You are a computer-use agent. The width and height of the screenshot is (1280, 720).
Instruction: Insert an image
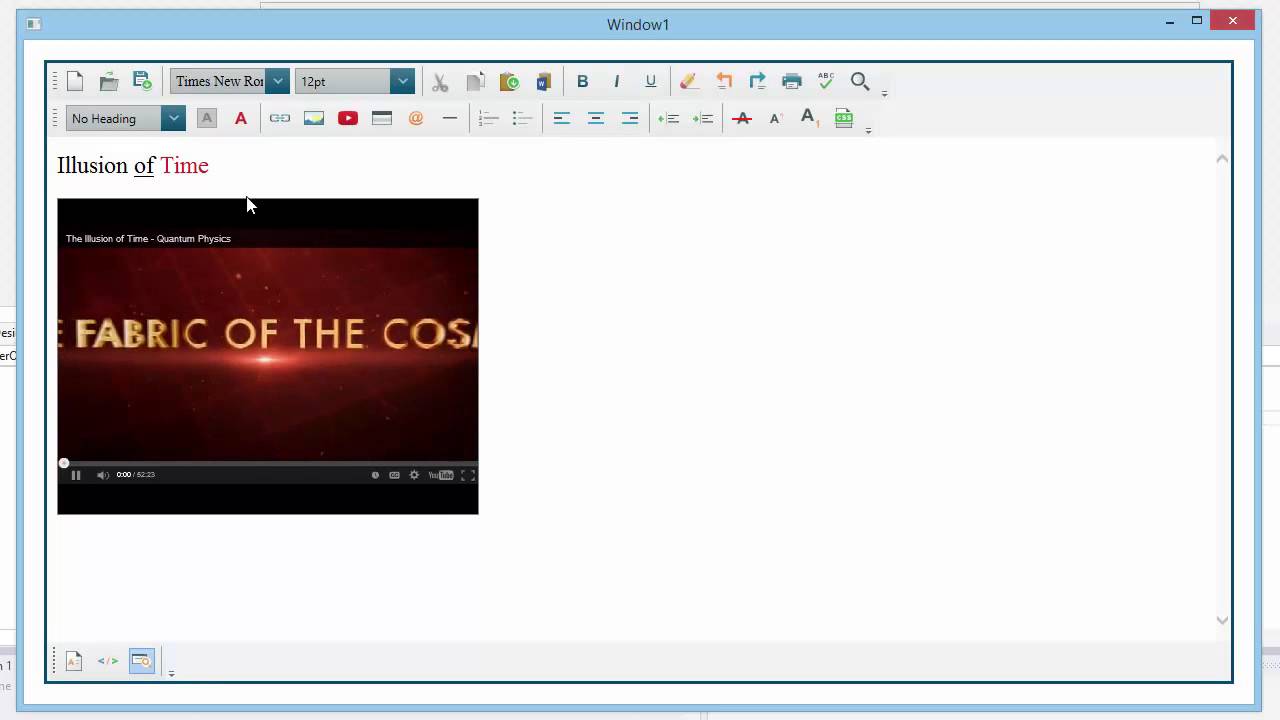[x=314, y=118]
